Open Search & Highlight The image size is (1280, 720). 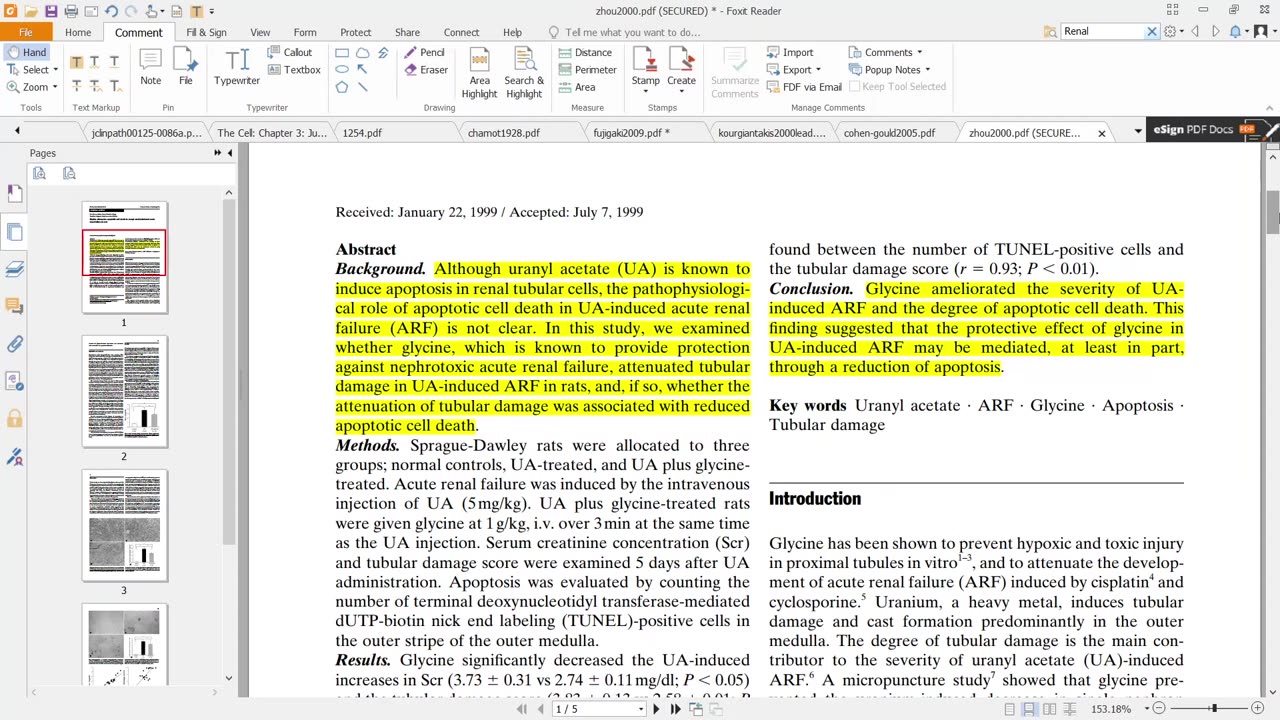tap(524, 73)
